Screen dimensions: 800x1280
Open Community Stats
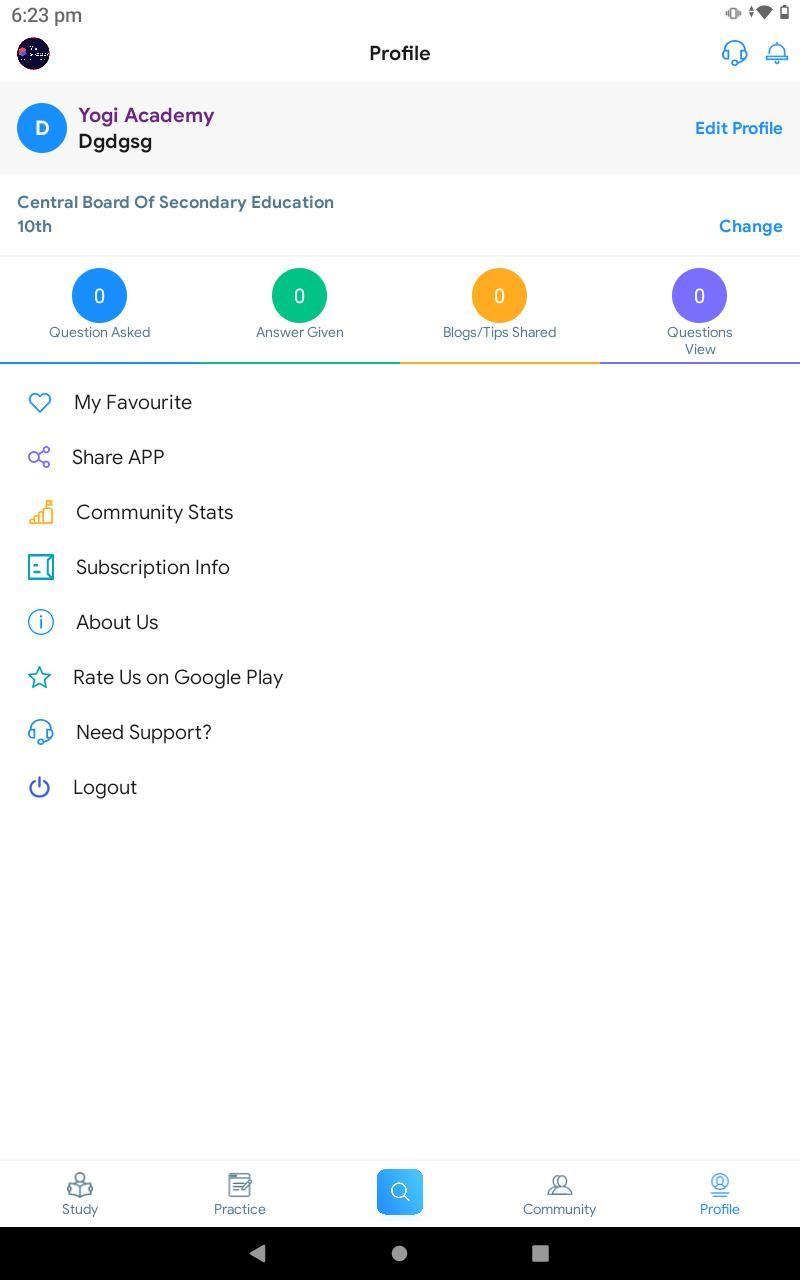coord(400,512)
